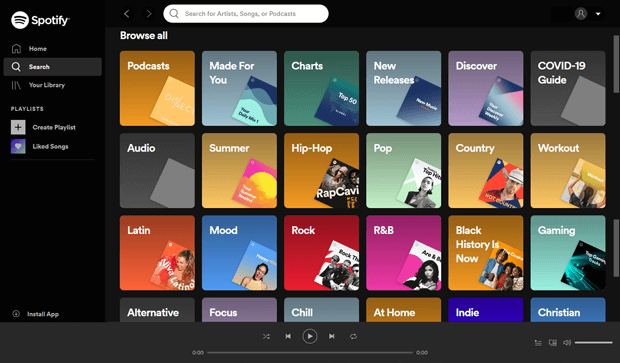Open the At Home category
The height and width of the screenshot is (363, 620).
click(x=403, y=310)
